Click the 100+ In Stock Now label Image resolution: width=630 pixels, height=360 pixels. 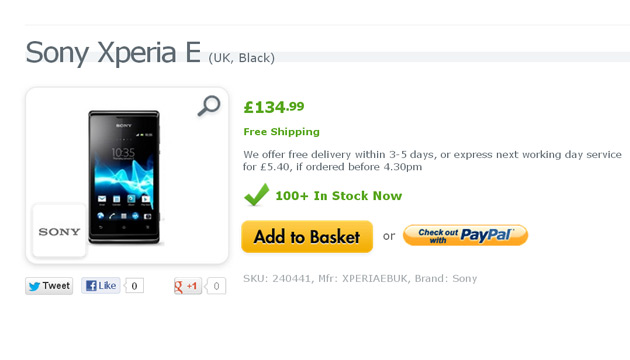[338, 196]
